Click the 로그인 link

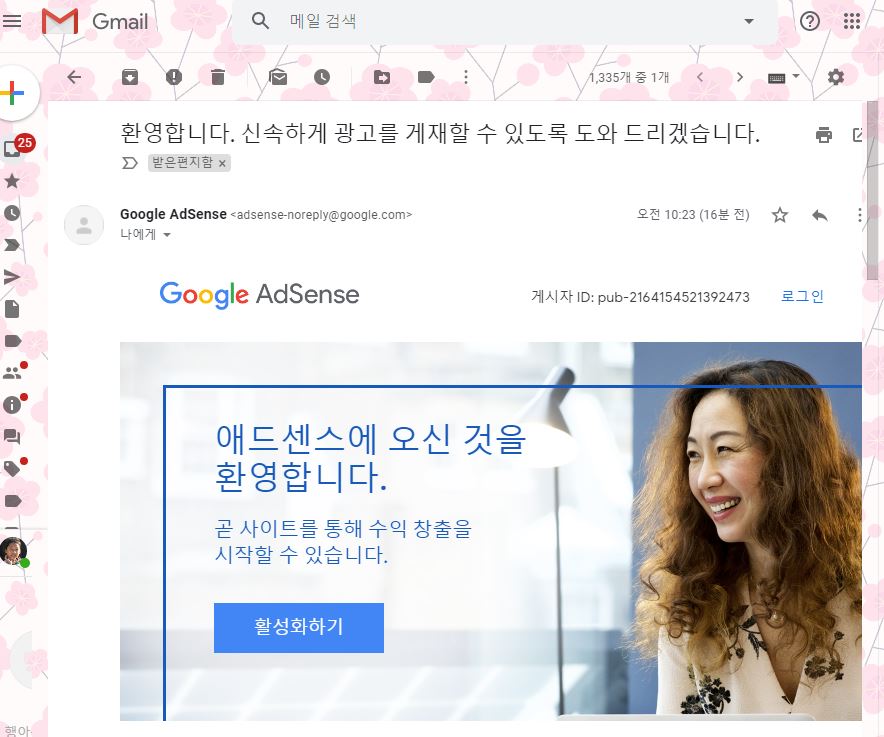pos(802,296)
